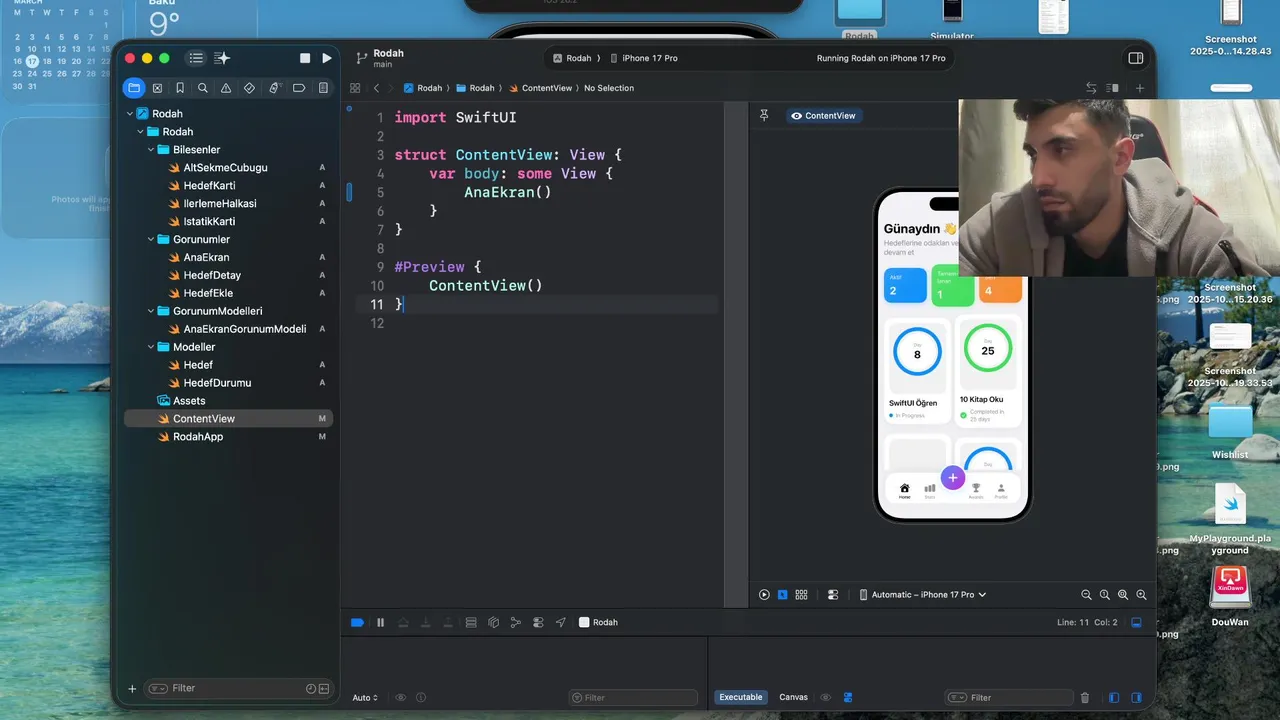Select the Executable console tab

click(x=741, y=697)
